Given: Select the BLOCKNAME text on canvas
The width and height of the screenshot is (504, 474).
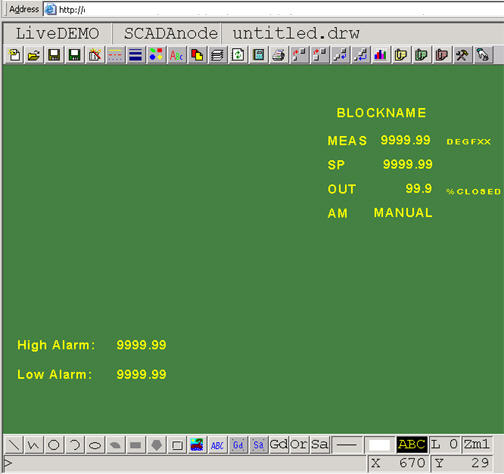Looking at the screenshot, I should coord(381,113).
